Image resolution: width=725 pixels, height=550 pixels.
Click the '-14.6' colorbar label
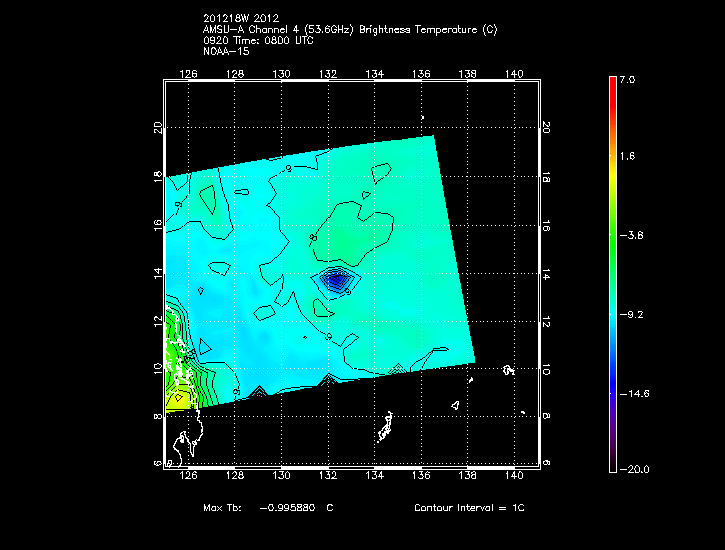pos(634,394)
